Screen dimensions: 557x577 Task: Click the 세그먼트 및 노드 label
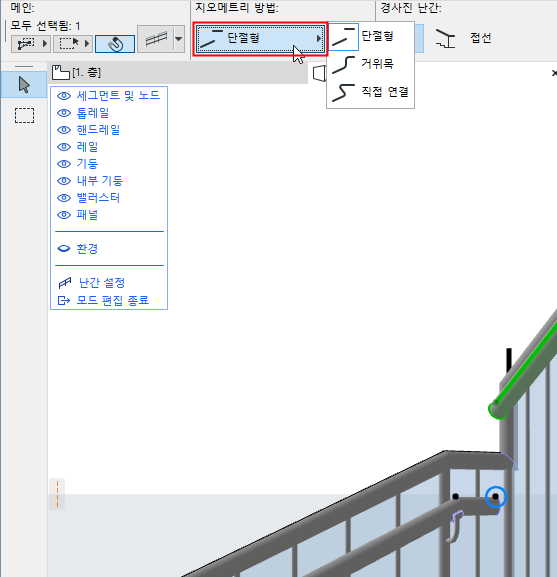[118, 96]
